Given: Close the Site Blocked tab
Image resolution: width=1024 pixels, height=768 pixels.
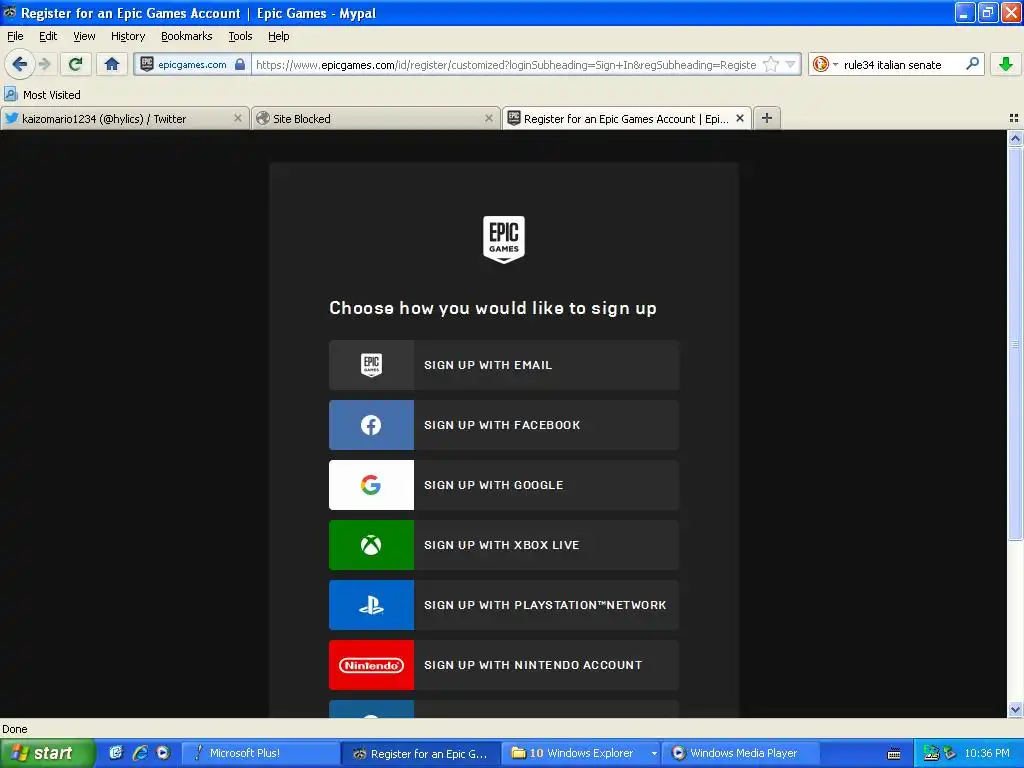Looking at the screenshot, I should [x=488, y=118].
